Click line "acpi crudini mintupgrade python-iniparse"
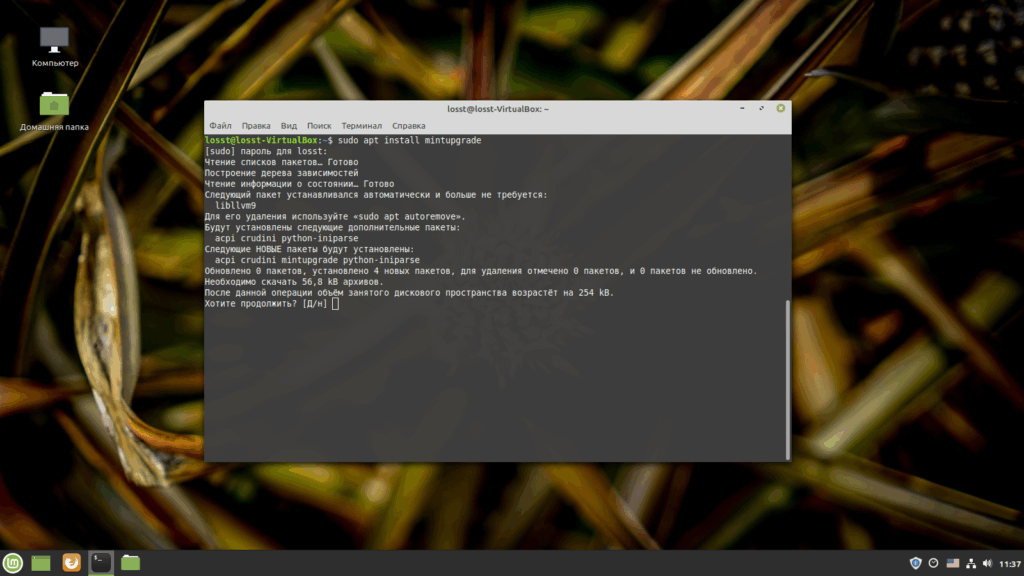 coord(317,260)
